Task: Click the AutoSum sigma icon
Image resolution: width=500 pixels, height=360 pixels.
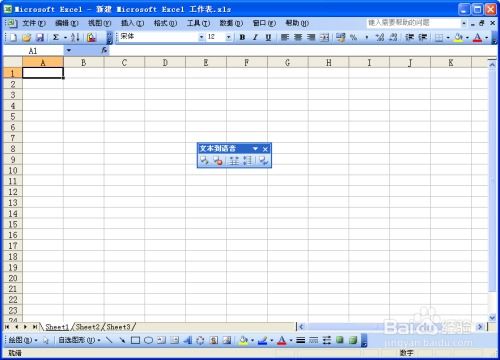Action: [x=56, y=37]
